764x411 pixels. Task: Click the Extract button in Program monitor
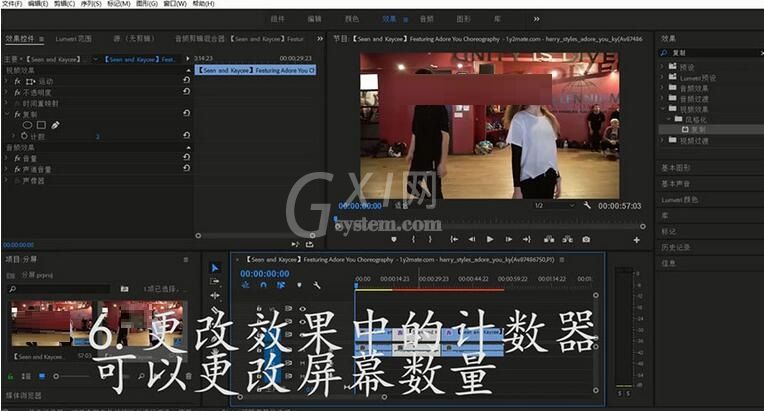tap(568, 239)
